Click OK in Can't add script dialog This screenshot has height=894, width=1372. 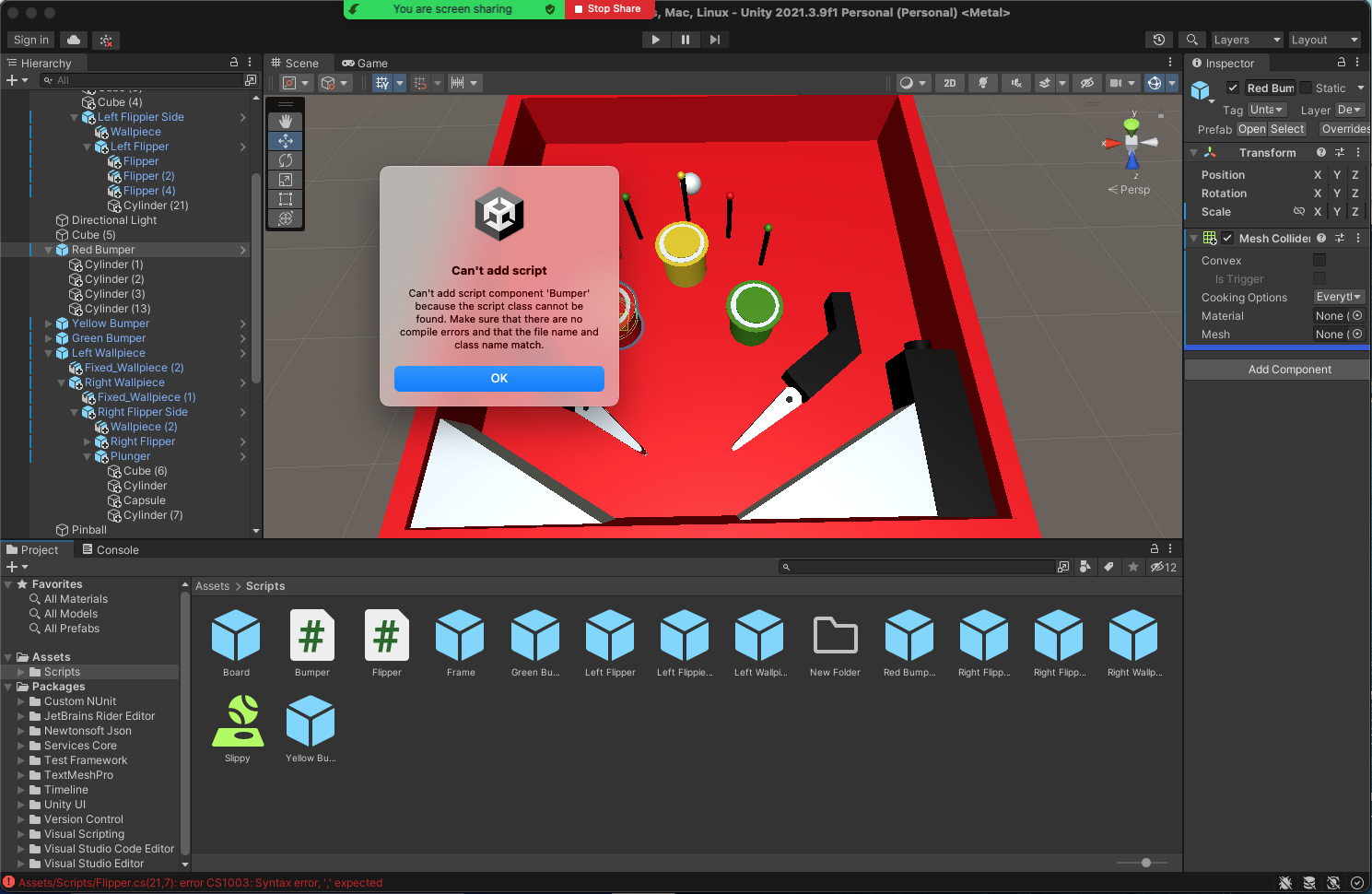tap(498, 379)
